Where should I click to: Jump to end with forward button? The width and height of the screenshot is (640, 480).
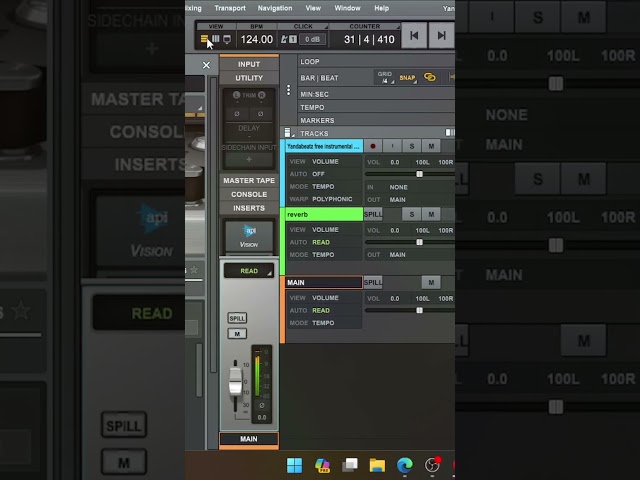pyautogui.click(x=441, y=36)
